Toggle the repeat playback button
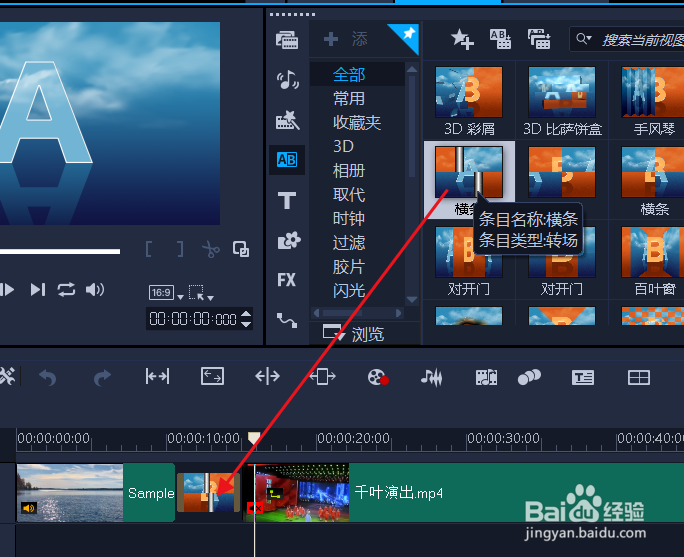Image resolution: width=684 pixels, height=557 pixels. click(66, 290)
